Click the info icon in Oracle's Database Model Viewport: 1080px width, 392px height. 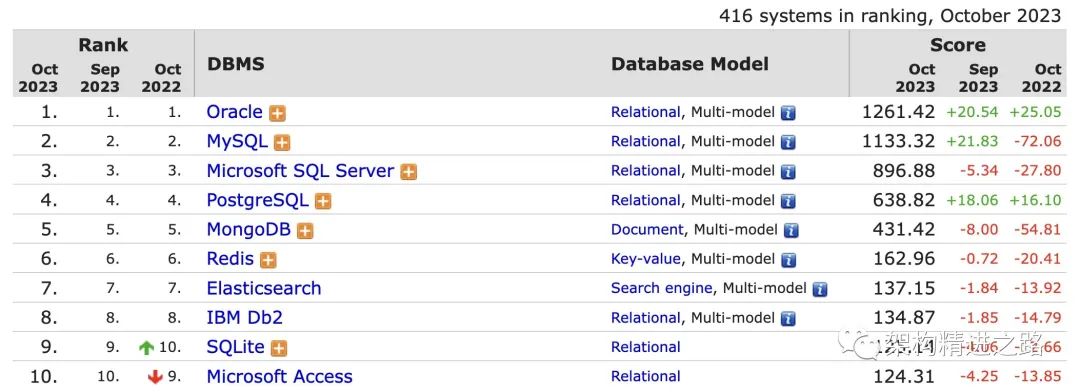(x=788, y=113)
